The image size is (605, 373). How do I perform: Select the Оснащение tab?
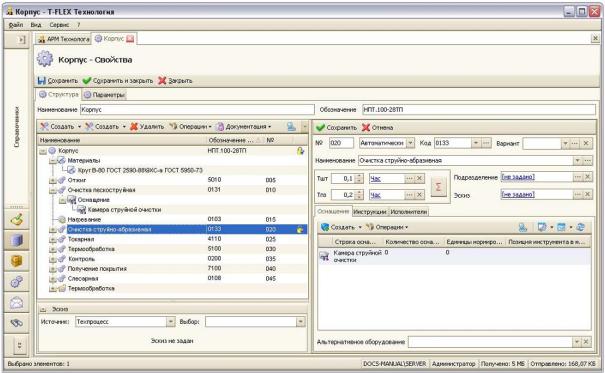click(x=333, y=211)
